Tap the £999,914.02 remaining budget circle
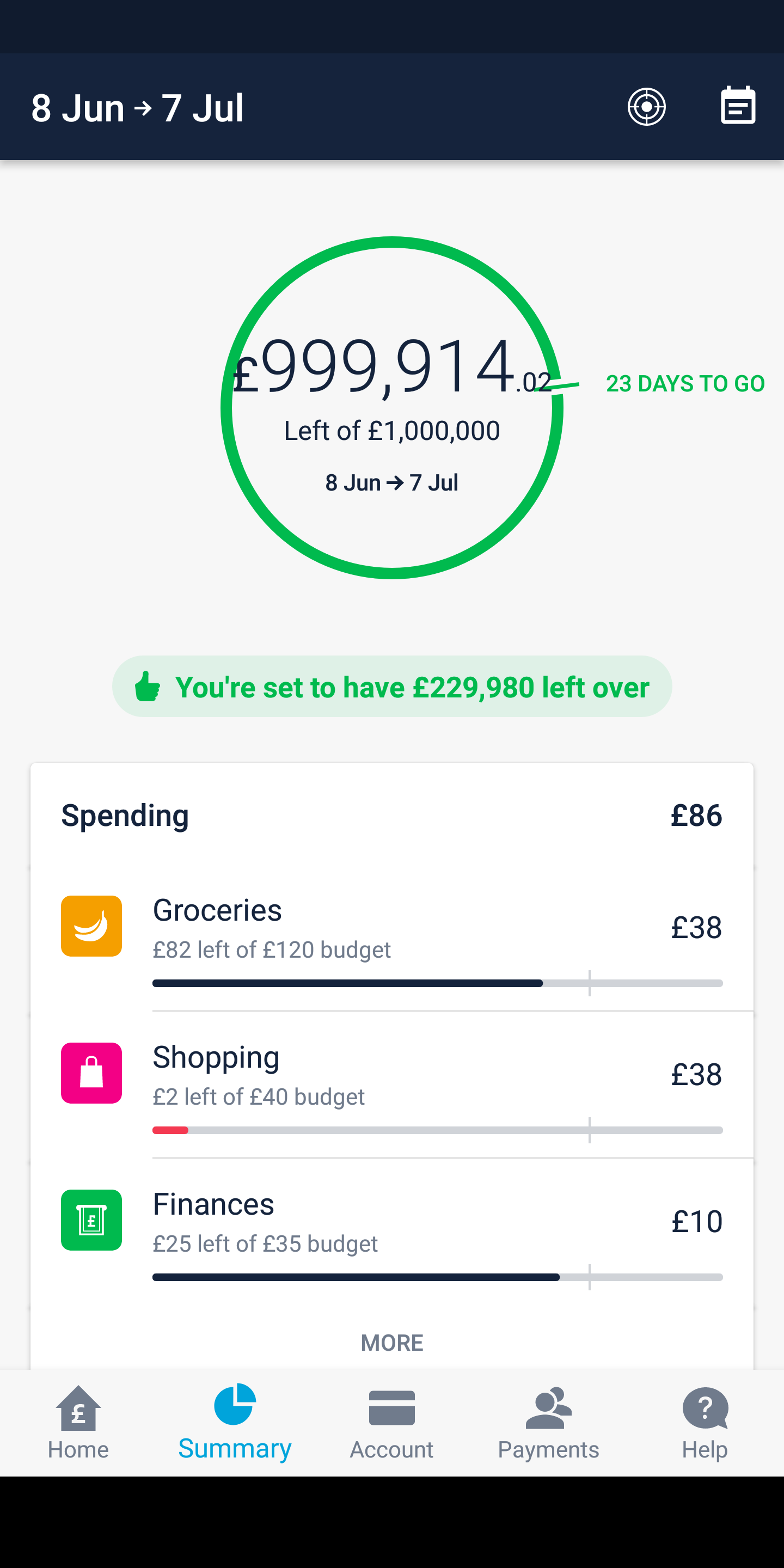 [392, 408]
